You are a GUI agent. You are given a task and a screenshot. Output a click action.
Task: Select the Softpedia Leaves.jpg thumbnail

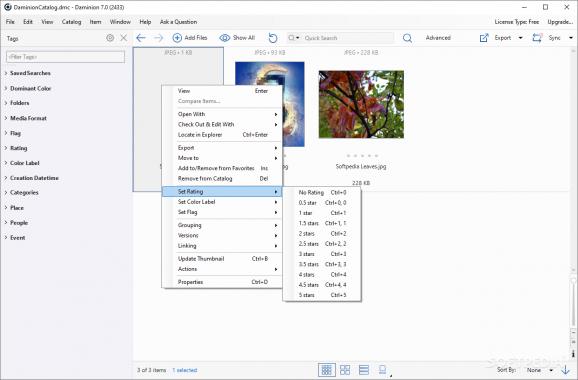pyautogui.click(x=361, y=104)
